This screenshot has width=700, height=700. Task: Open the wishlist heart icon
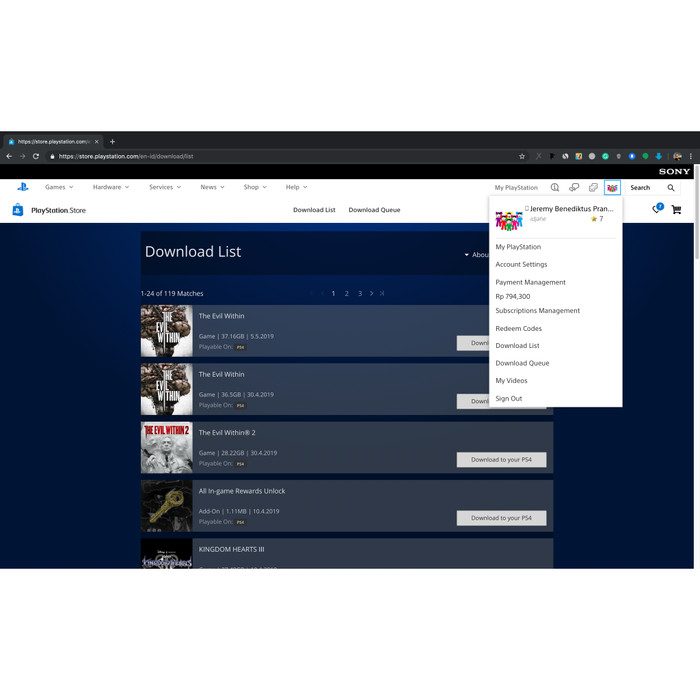coord(656,210)
